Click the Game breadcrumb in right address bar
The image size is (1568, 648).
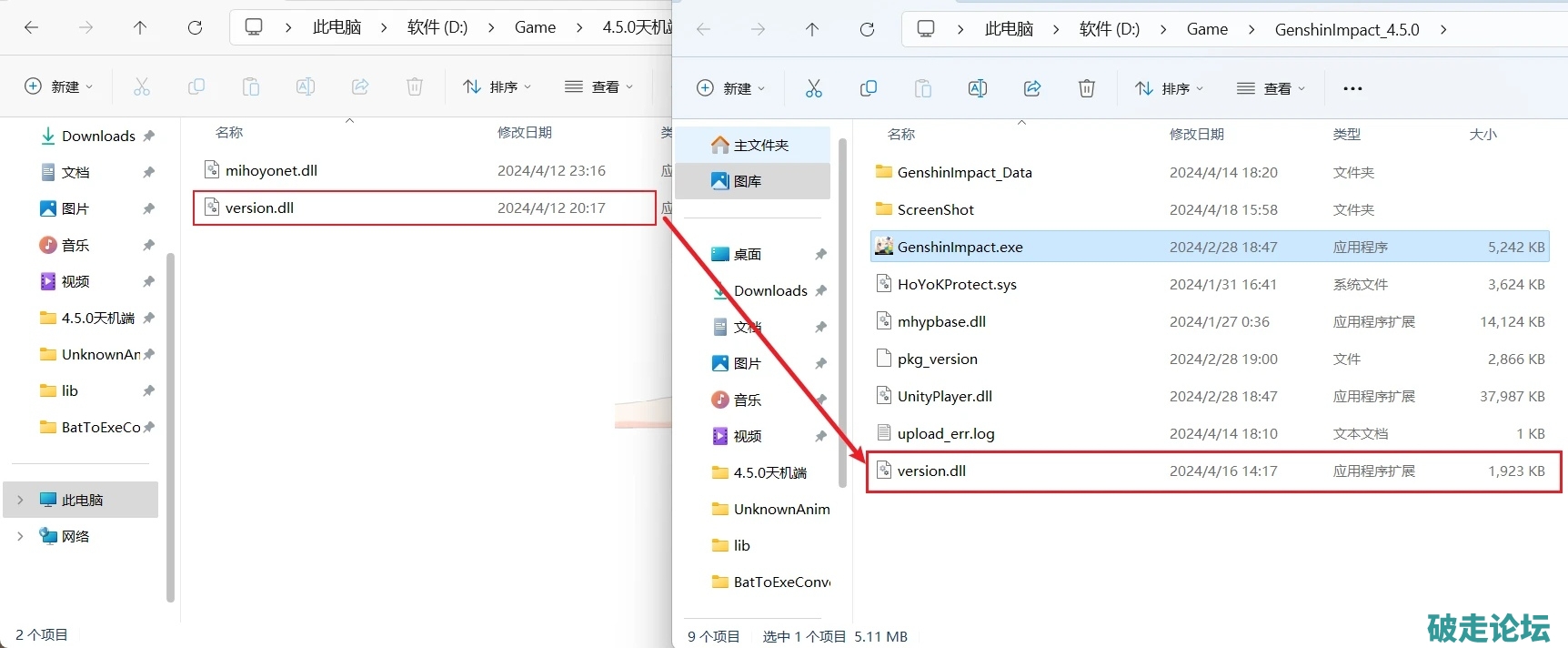click(x=1207, y=29)
